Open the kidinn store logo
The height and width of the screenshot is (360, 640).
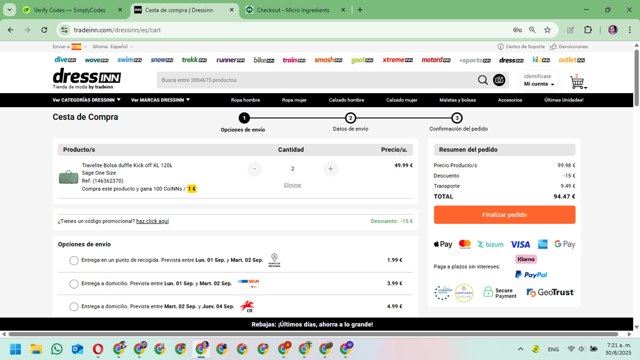pos(541,60)
